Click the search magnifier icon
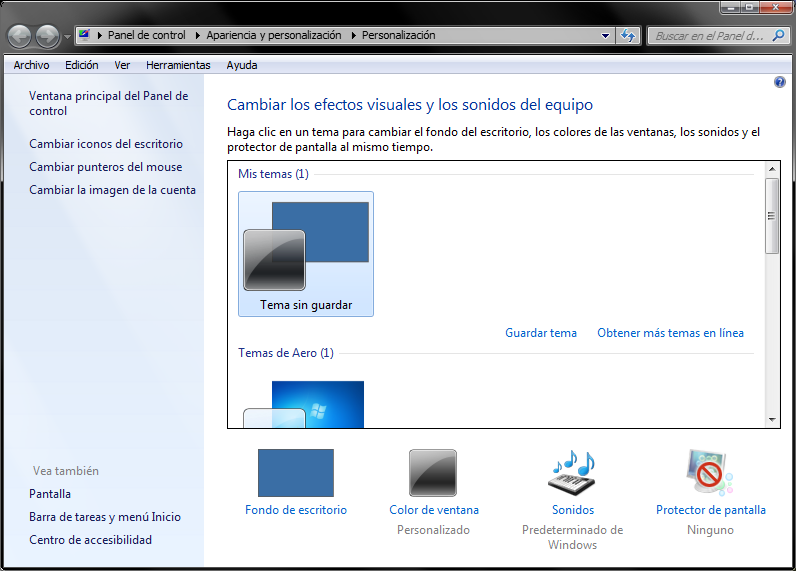The height and width of the screenshot is (571, 796). click(x=780, y=35)
